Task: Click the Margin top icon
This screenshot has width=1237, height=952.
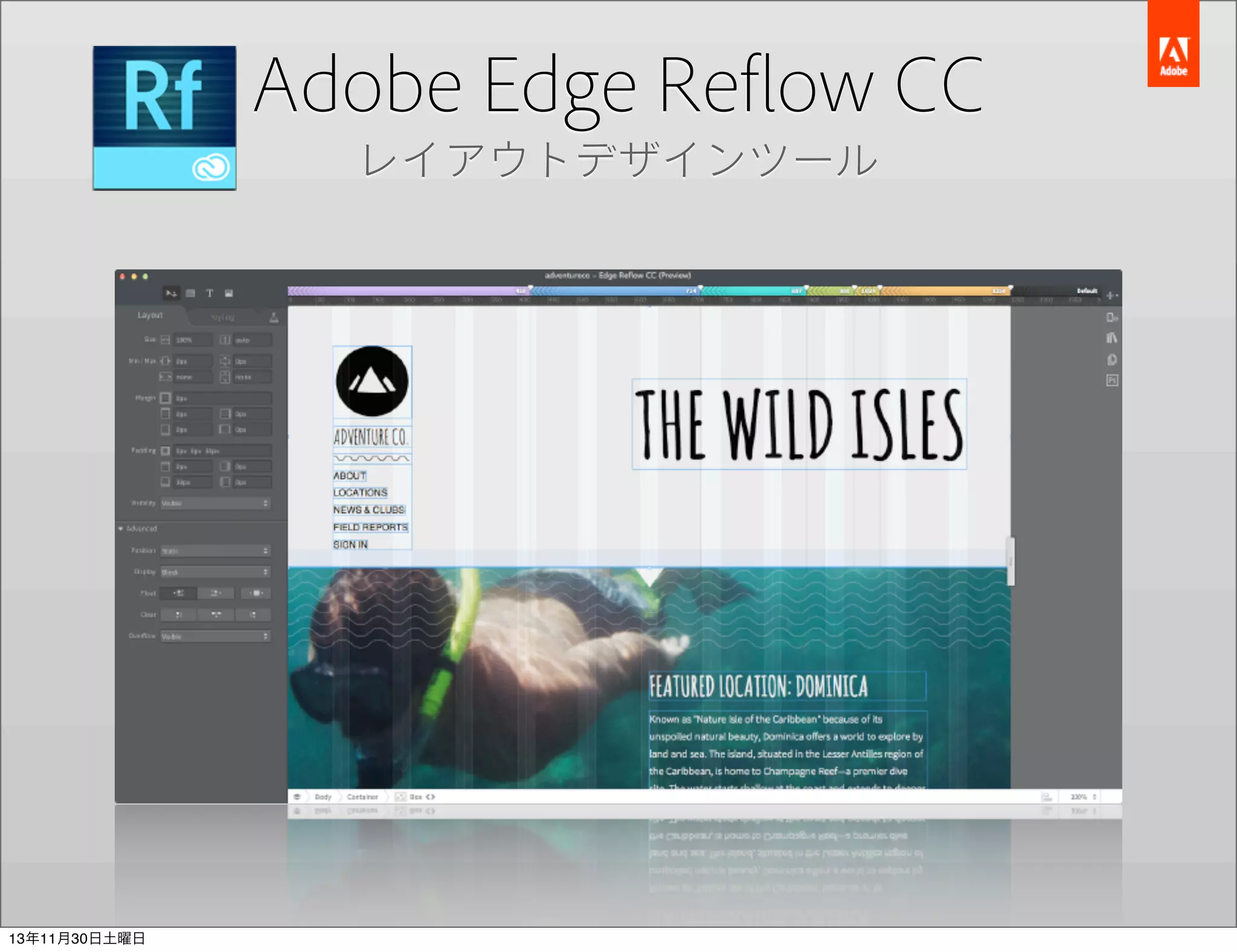Action: click(165, 414)
